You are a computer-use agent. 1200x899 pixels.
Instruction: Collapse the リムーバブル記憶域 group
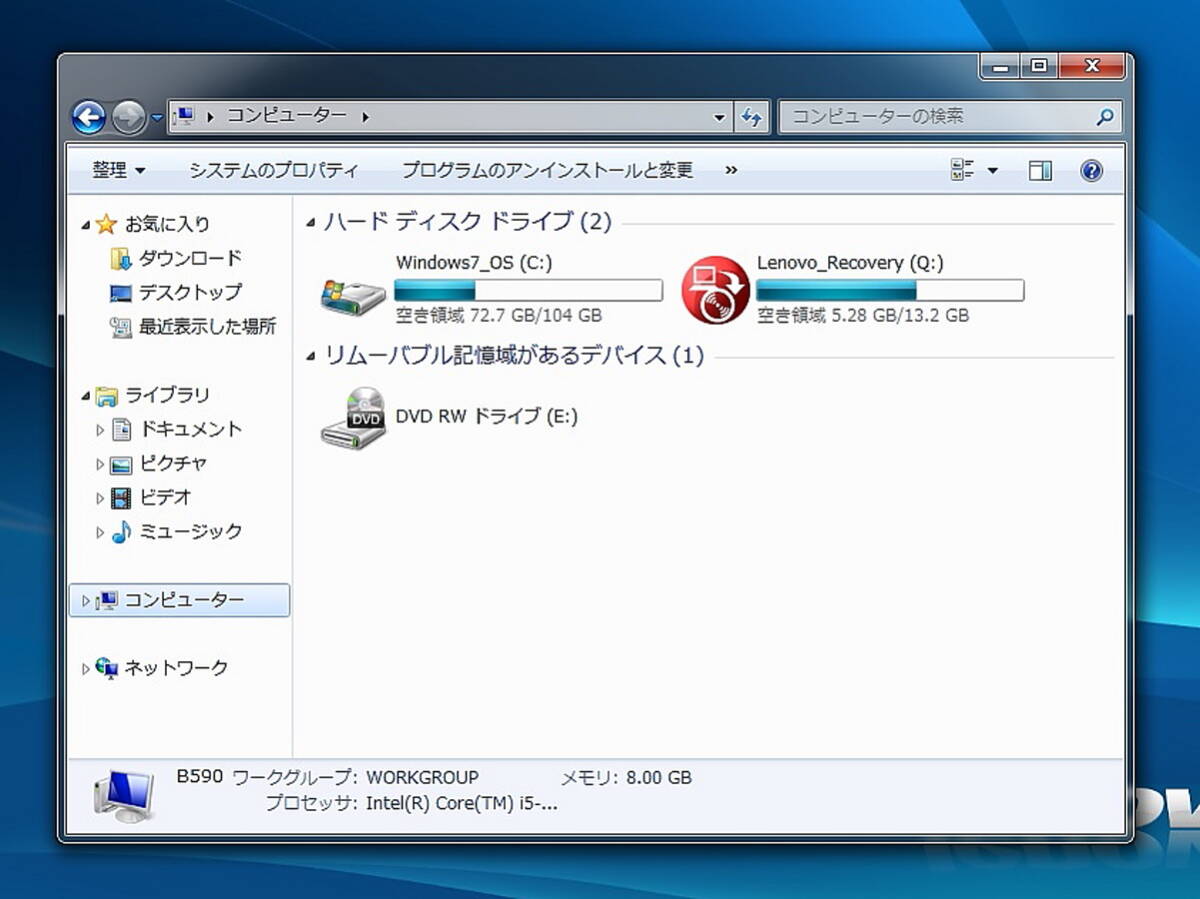click(311, 357)
